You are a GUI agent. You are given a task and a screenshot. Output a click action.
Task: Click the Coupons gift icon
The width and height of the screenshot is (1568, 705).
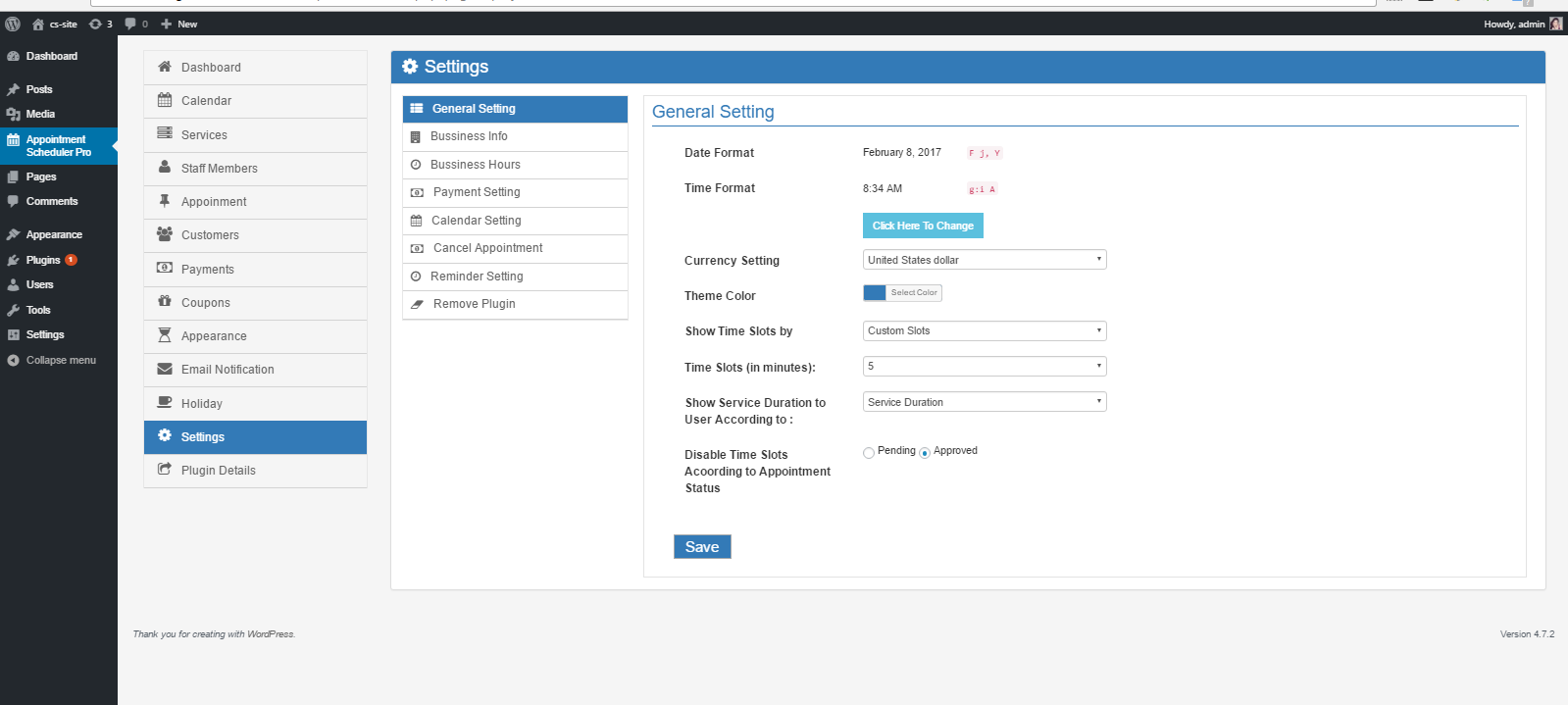pos(165,302)
